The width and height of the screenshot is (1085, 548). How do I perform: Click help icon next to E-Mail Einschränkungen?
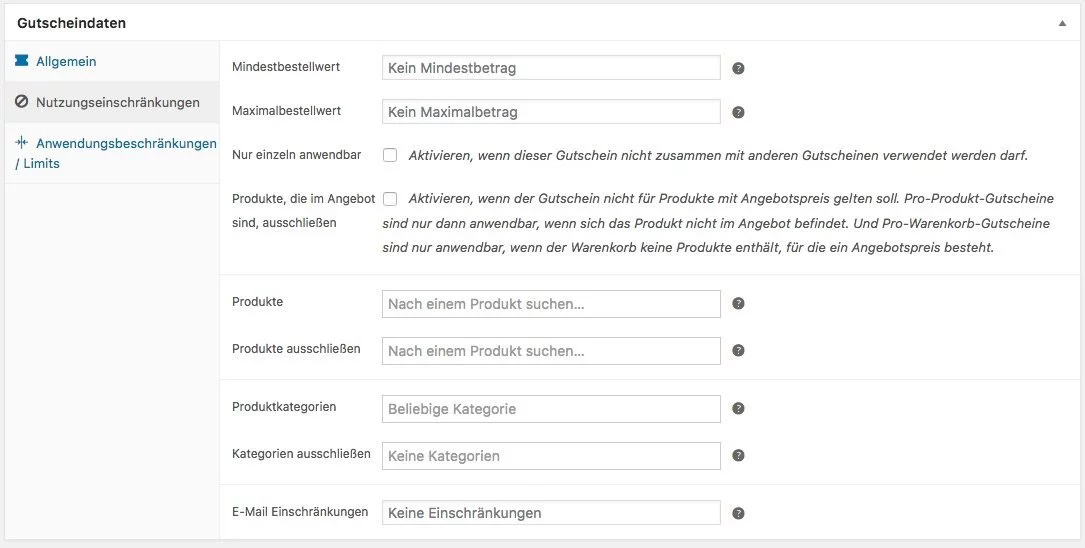point(738,513)
